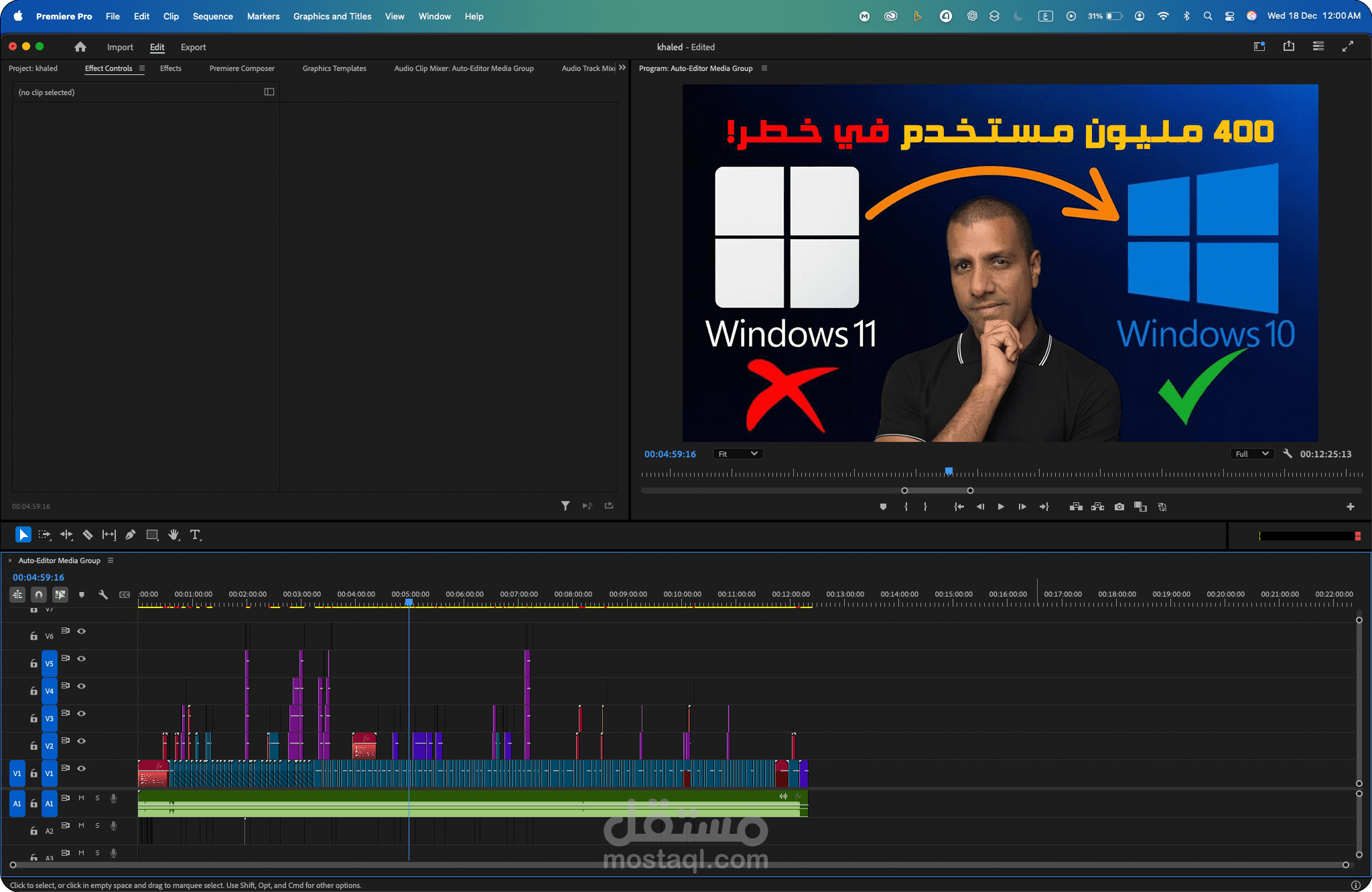This screenshot has width=1372, height=892.
Task: Switch to the Import workspace
Action: [x=120, y=47]
